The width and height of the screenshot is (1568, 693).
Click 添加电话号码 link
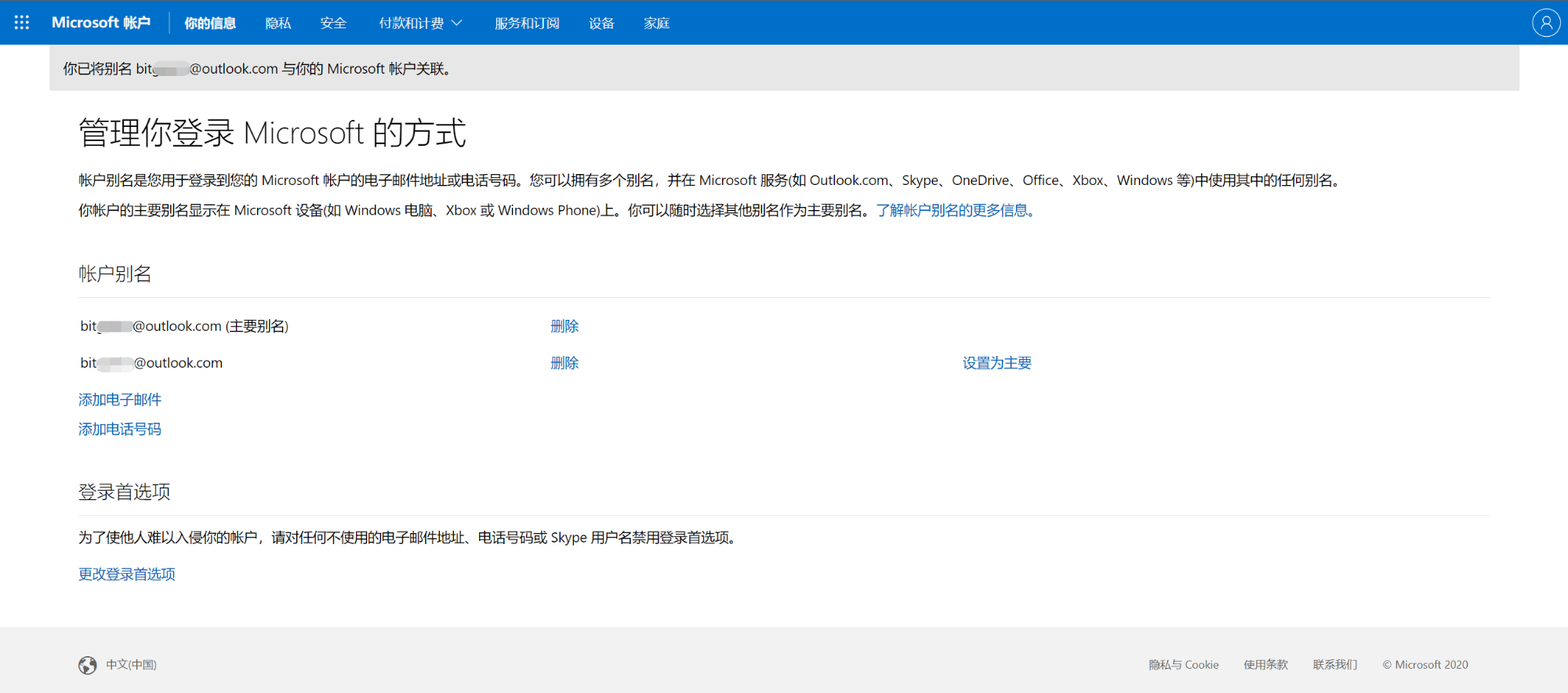point(120,429)
